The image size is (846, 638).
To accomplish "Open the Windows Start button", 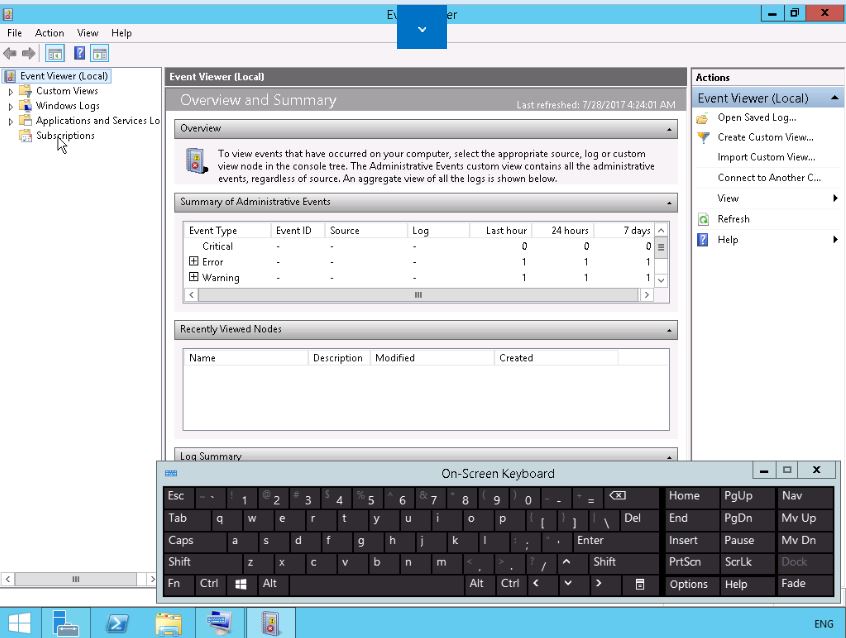I will coord(20,623).
